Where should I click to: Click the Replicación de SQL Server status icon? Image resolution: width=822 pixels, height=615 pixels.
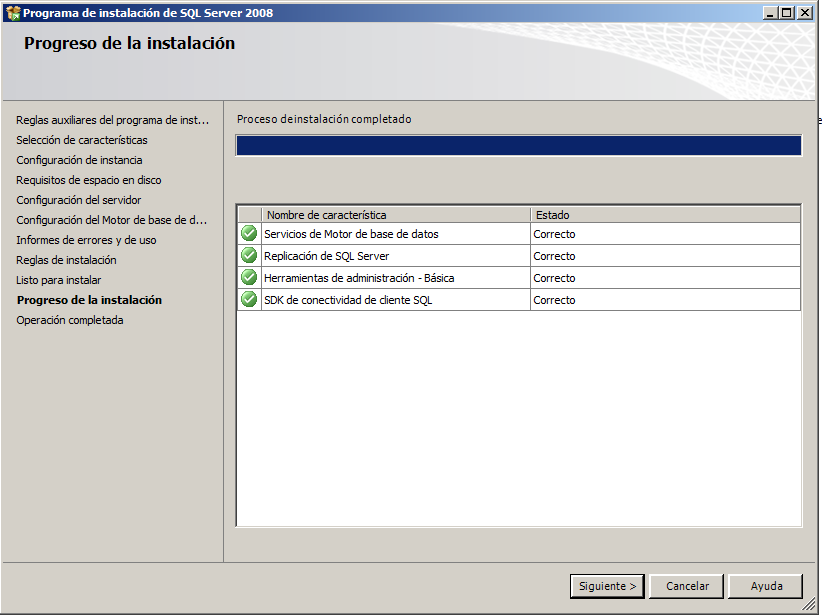point(249,256)
